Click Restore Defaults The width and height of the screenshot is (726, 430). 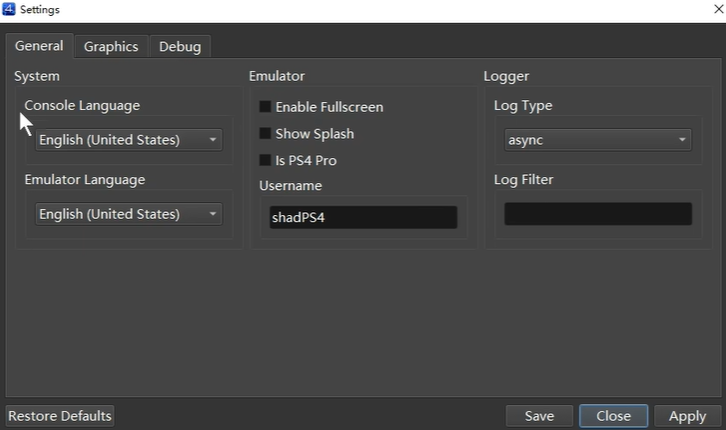(60, 416)
